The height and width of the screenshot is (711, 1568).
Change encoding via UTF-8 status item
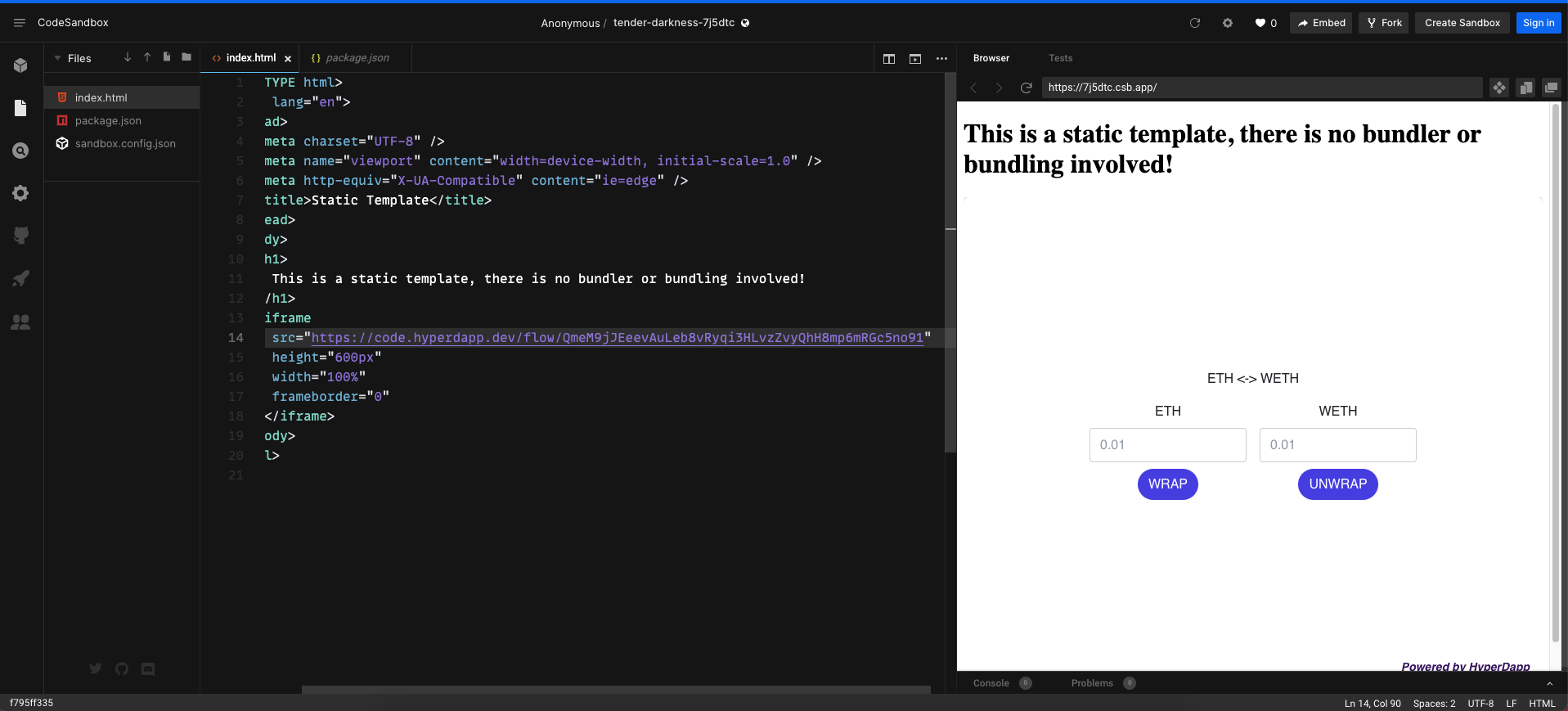pyautogui.click(x=1480, y=704)
